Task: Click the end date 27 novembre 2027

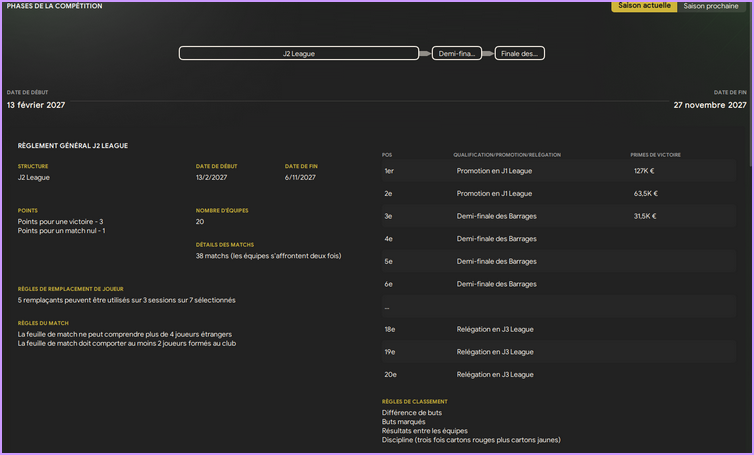Action: 710,105
